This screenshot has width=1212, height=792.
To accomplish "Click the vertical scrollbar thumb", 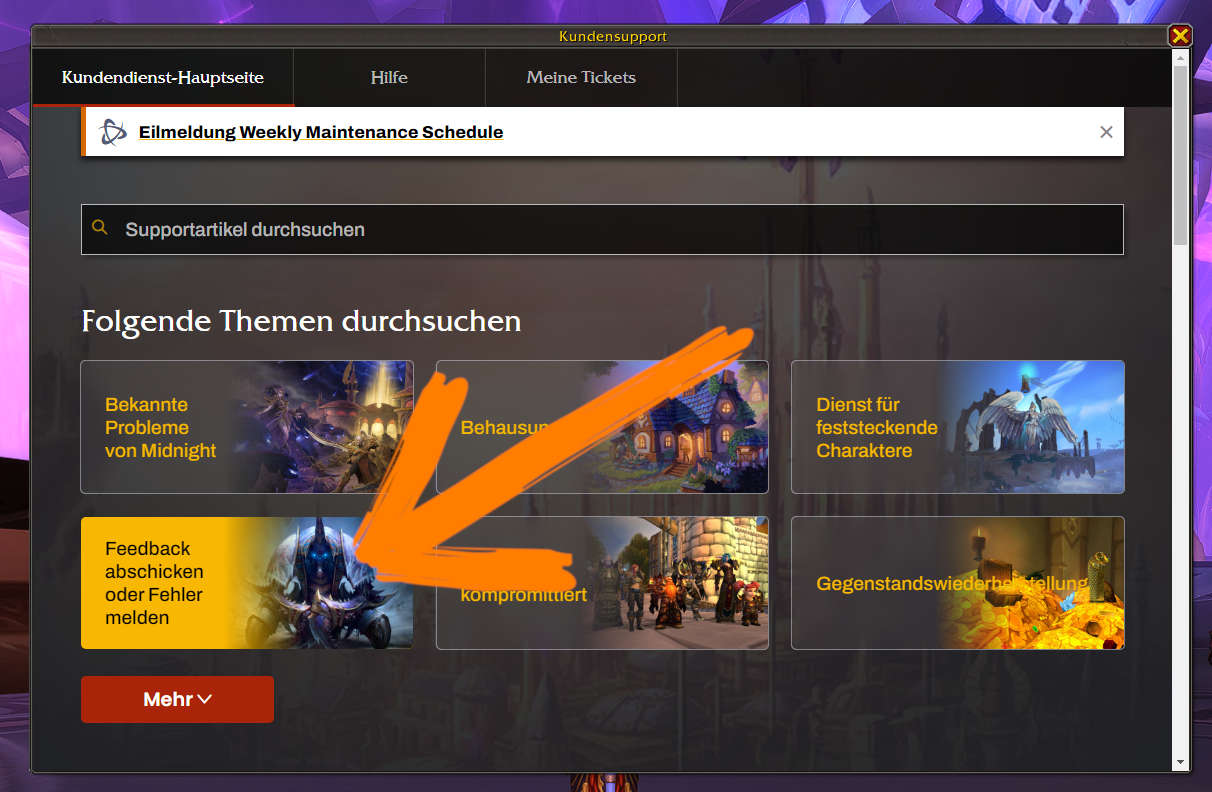I will pos(1180,155).
